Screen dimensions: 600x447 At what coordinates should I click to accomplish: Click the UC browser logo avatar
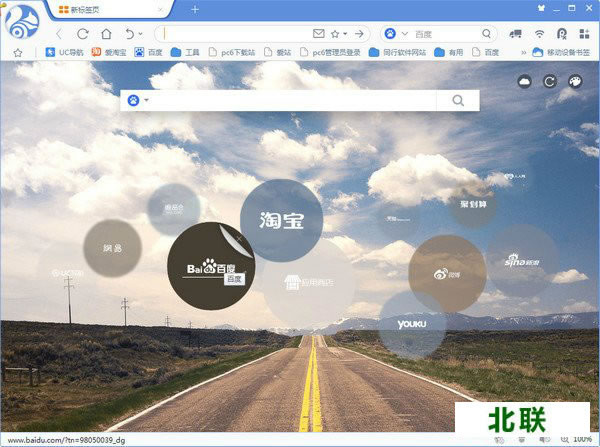click(x=22, y=22)
